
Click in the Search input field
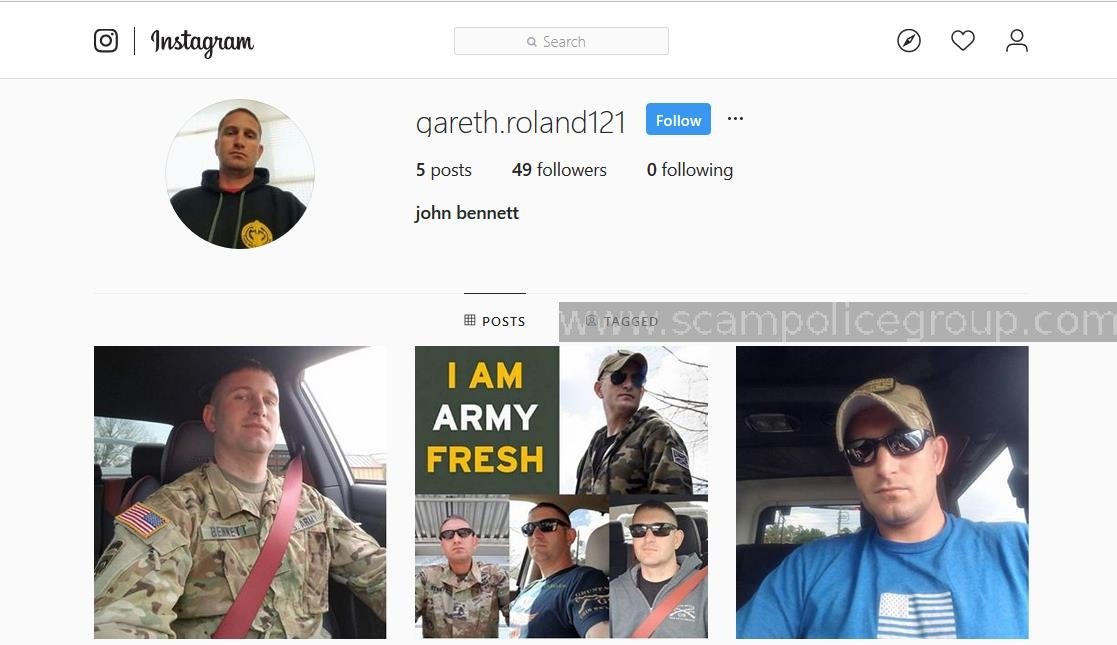click(561, 41)
